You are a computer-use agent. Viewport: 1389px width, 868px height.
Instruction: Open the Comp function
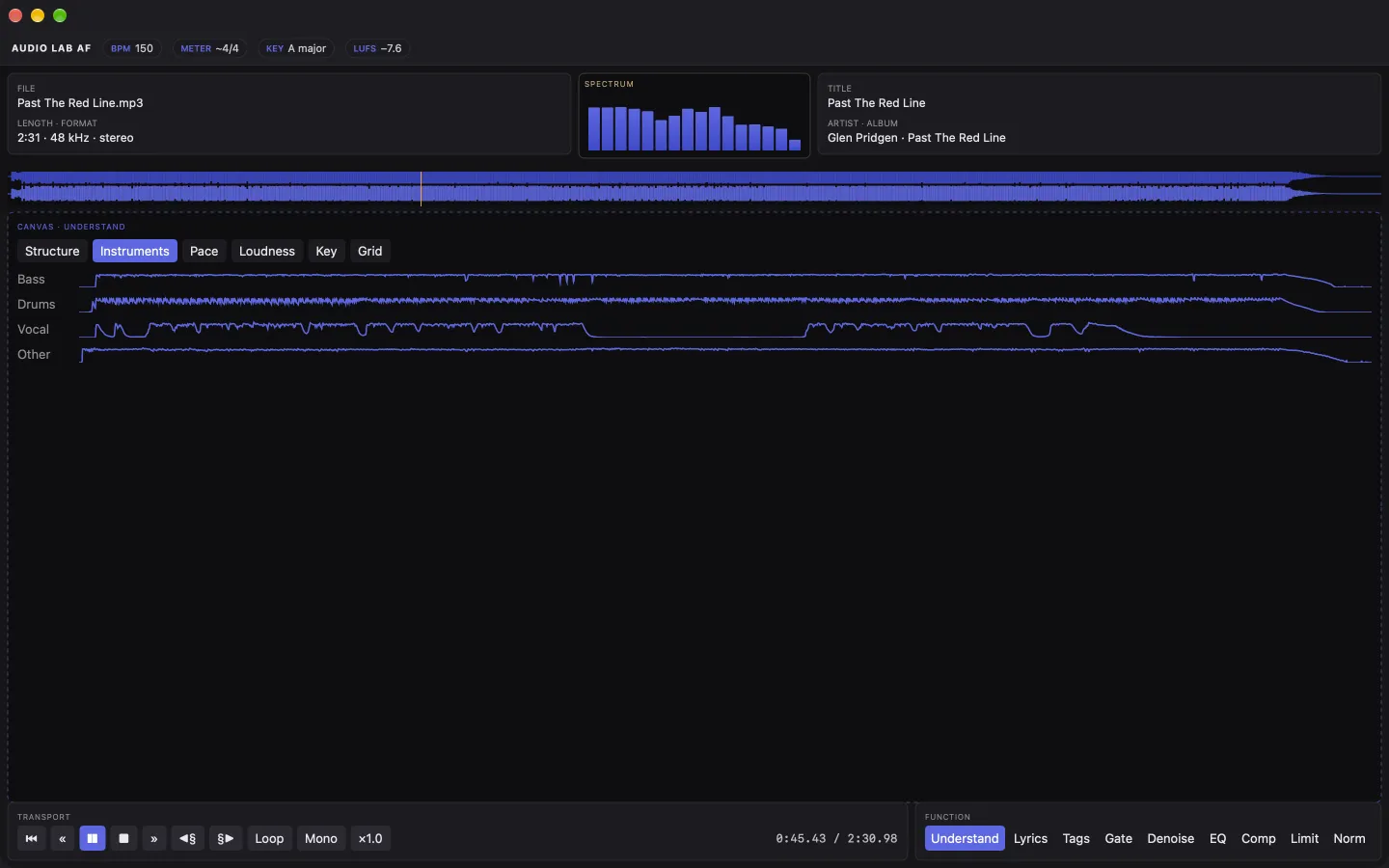(1259, 838)
